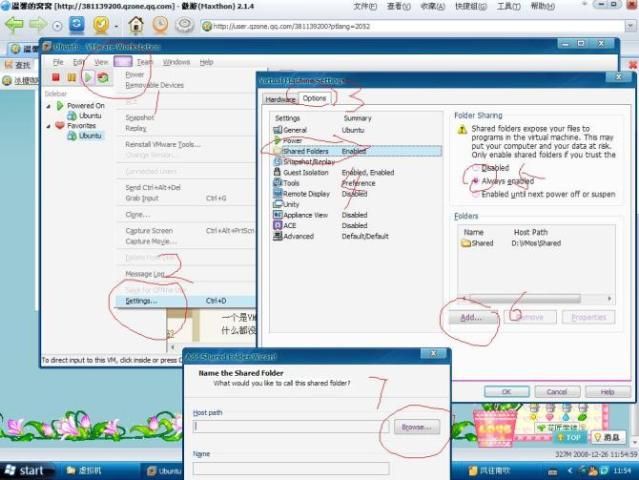Click the Maxthon Favorites star icon
The image size is (639, 480).
point(101,25)
